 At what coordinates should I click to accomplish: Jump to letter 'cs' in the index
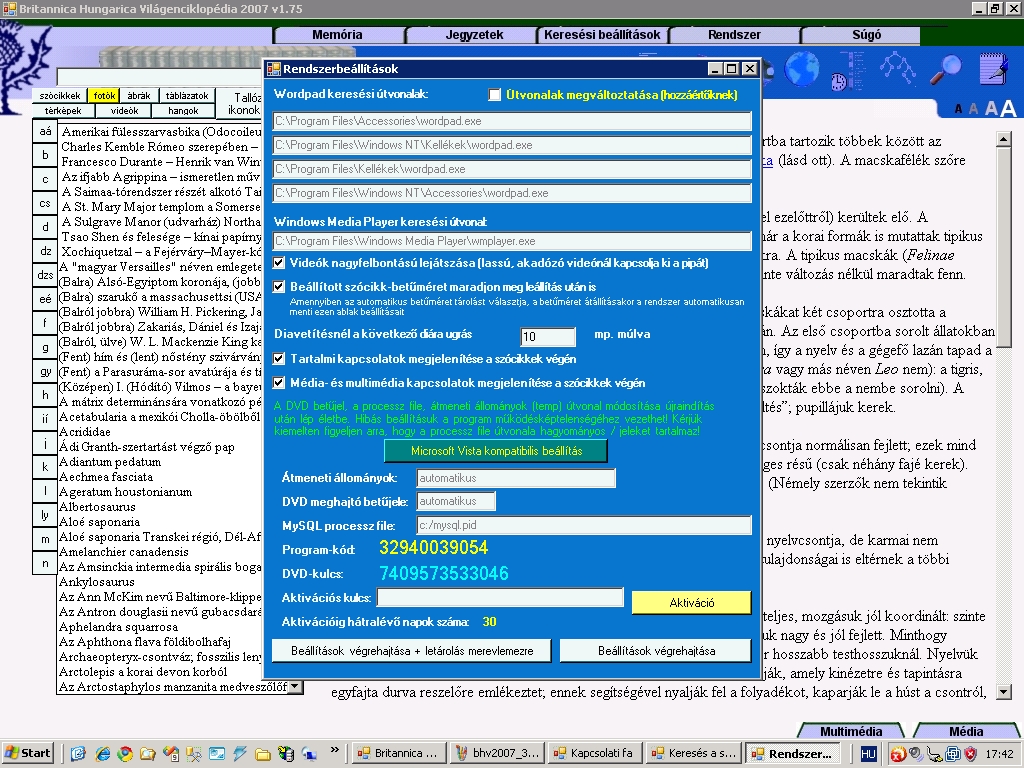[45, 203]
